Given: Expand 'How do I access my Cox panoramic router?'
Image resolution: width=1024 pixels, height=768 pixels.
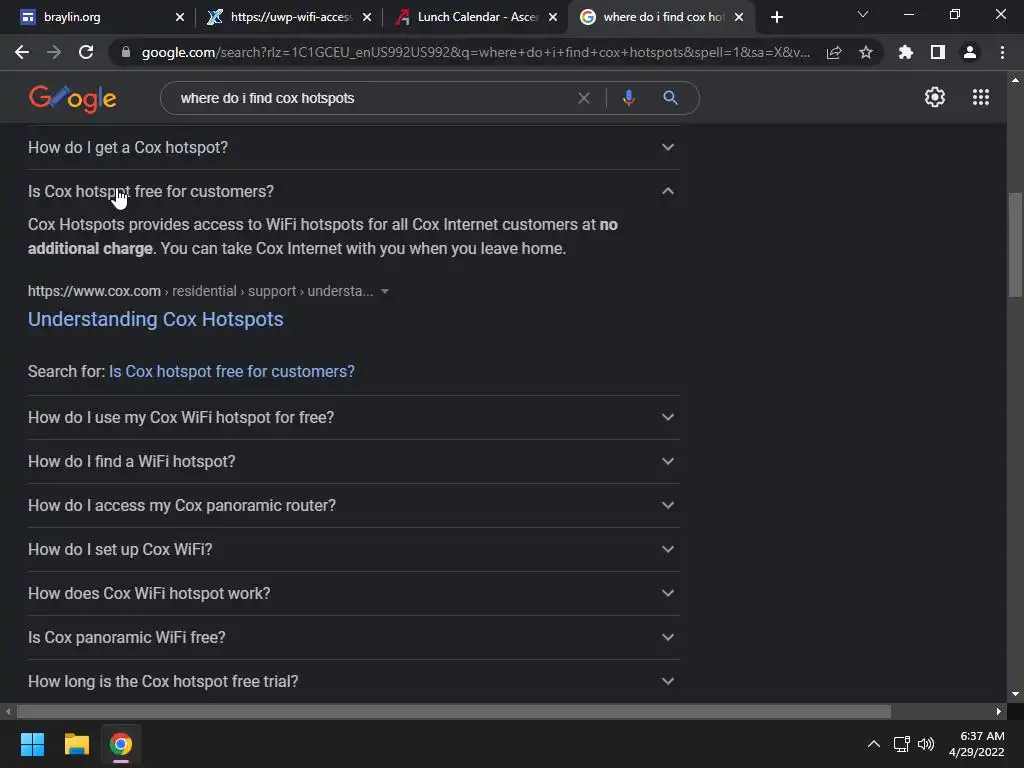Looking at the screenshot, I should [353, 505].
